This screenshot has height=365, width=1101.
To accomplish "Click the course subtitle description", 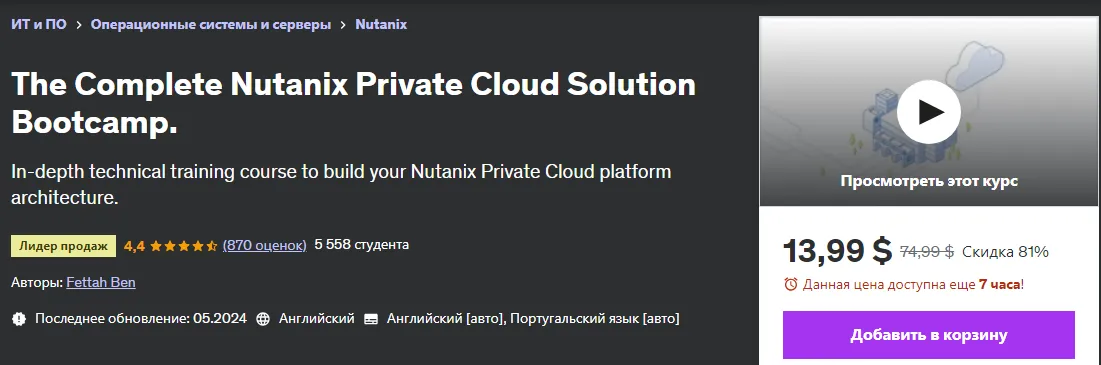I will [341, 185].
